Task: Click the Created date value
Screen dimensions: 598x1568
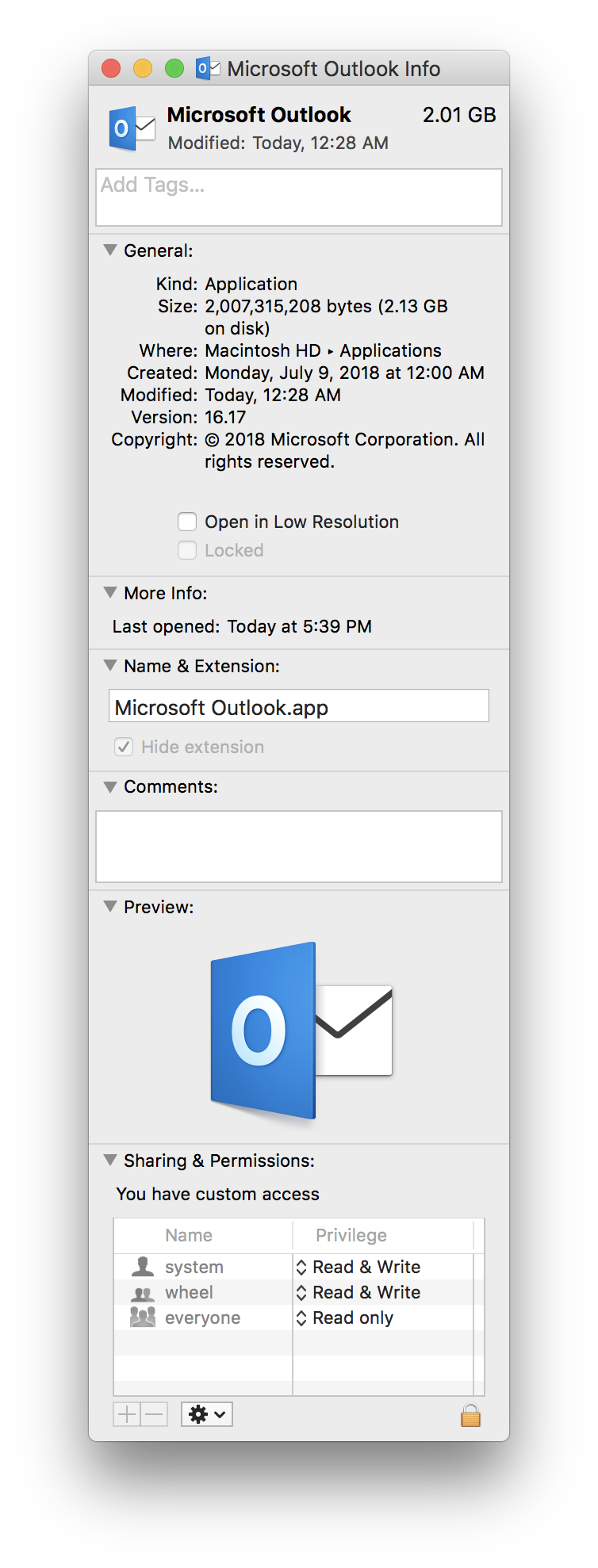Action: (x=344, y=373)
